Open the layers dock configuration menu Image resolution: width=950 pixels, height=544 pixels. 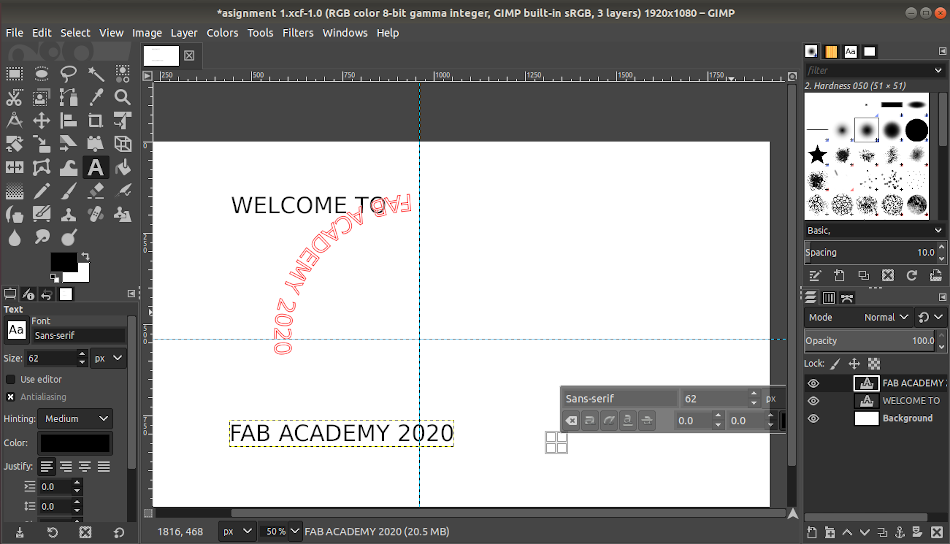point(942,297)
